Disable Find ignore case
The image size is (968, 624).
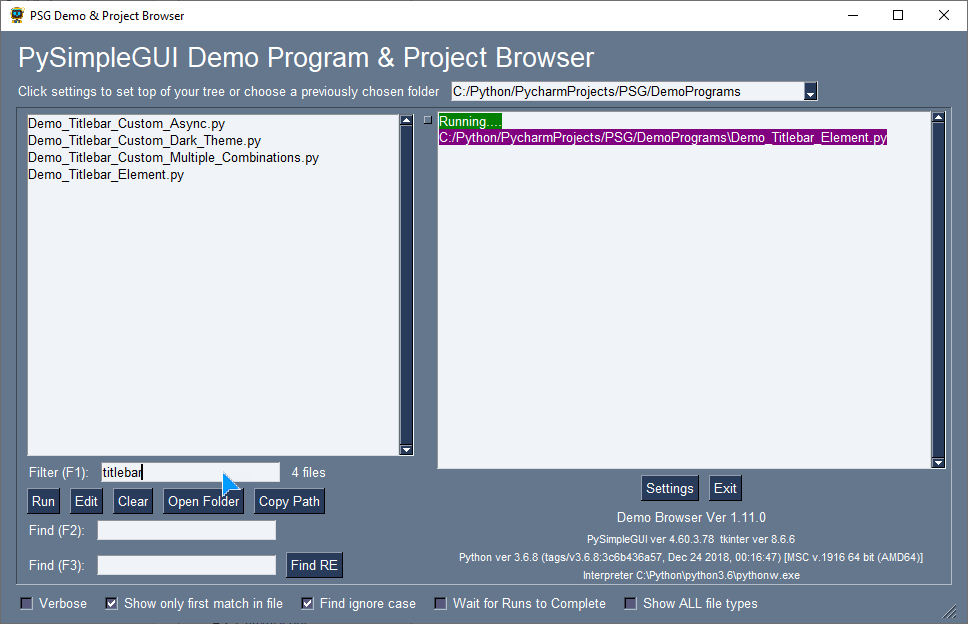[x=307, y=603]
